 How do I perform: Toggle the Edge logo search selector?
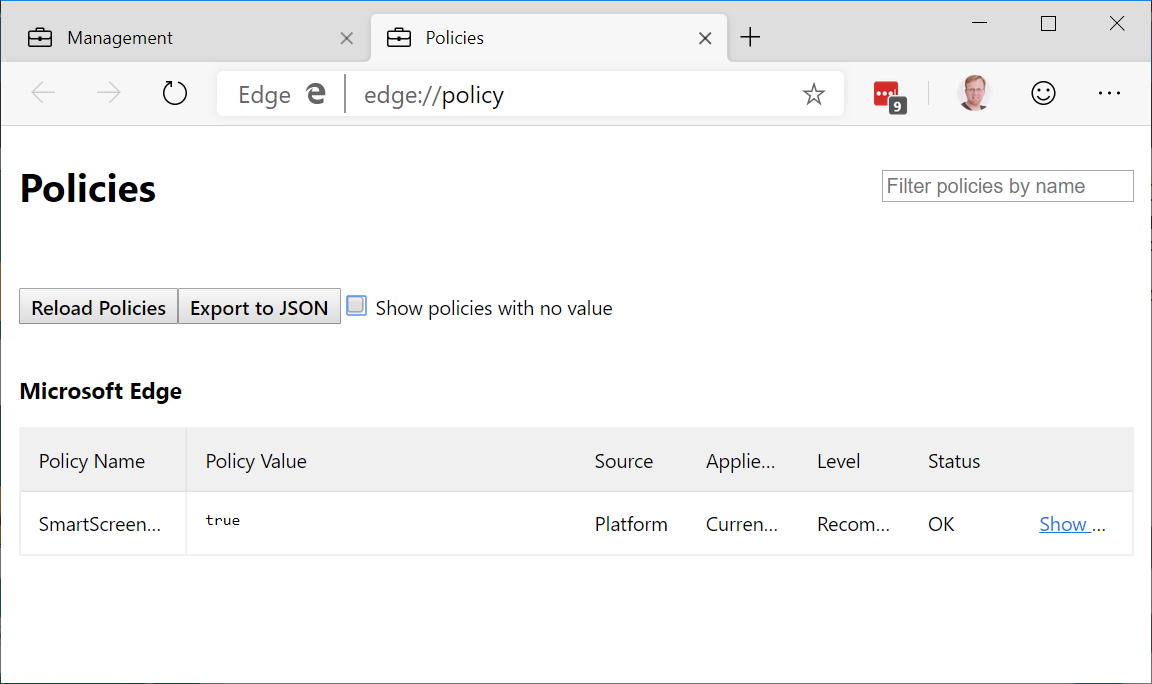(283, 93)
